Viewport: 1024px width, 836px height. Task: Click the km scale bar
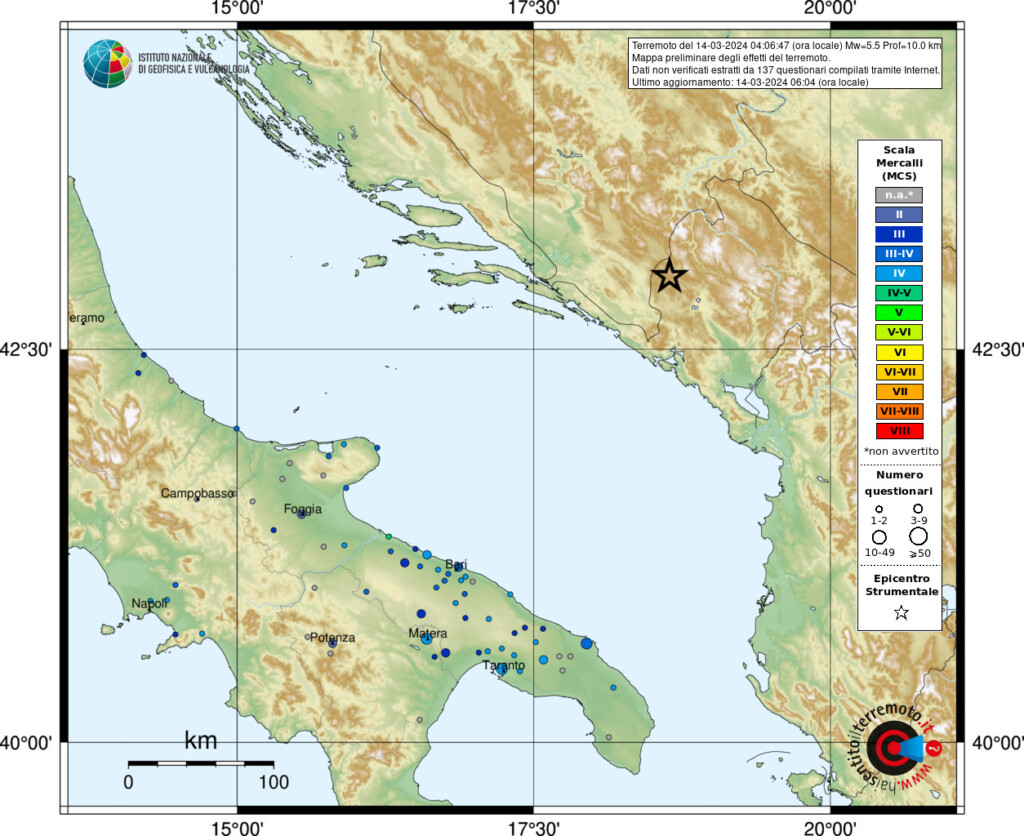[200, 761]
